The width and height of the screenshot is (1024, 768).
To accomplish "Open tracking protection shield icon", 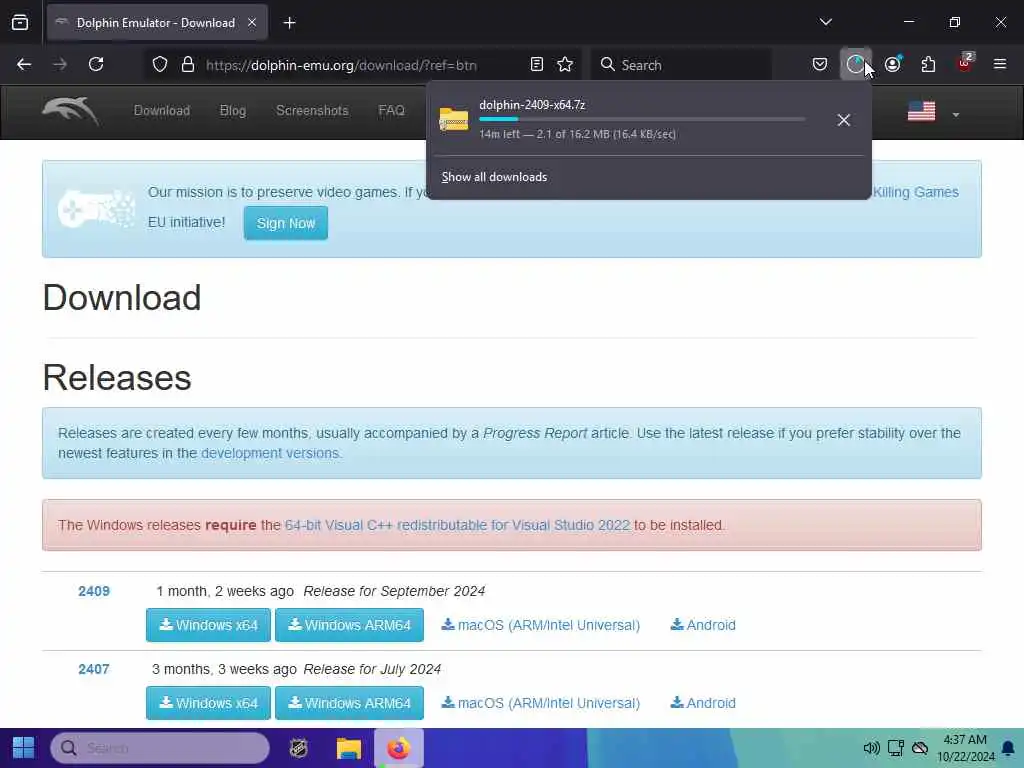I will [160, 65].
